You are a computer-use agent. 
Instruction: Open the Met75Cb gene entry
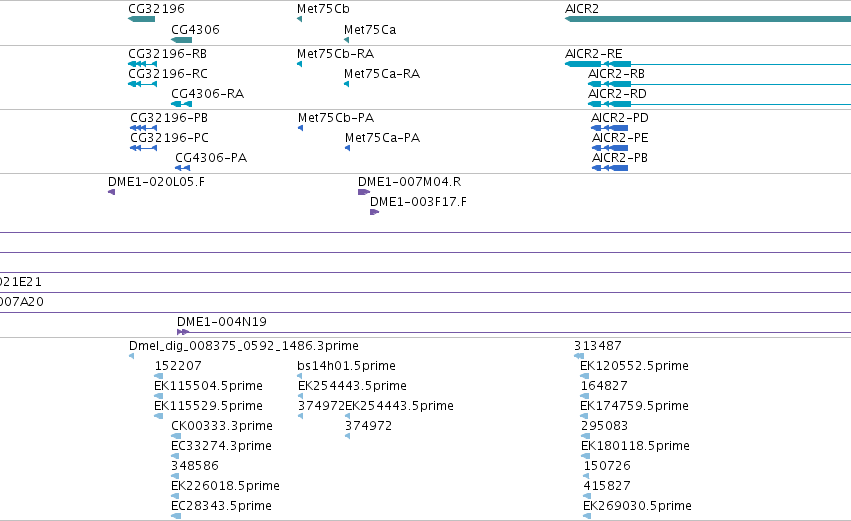coord(323,9)
